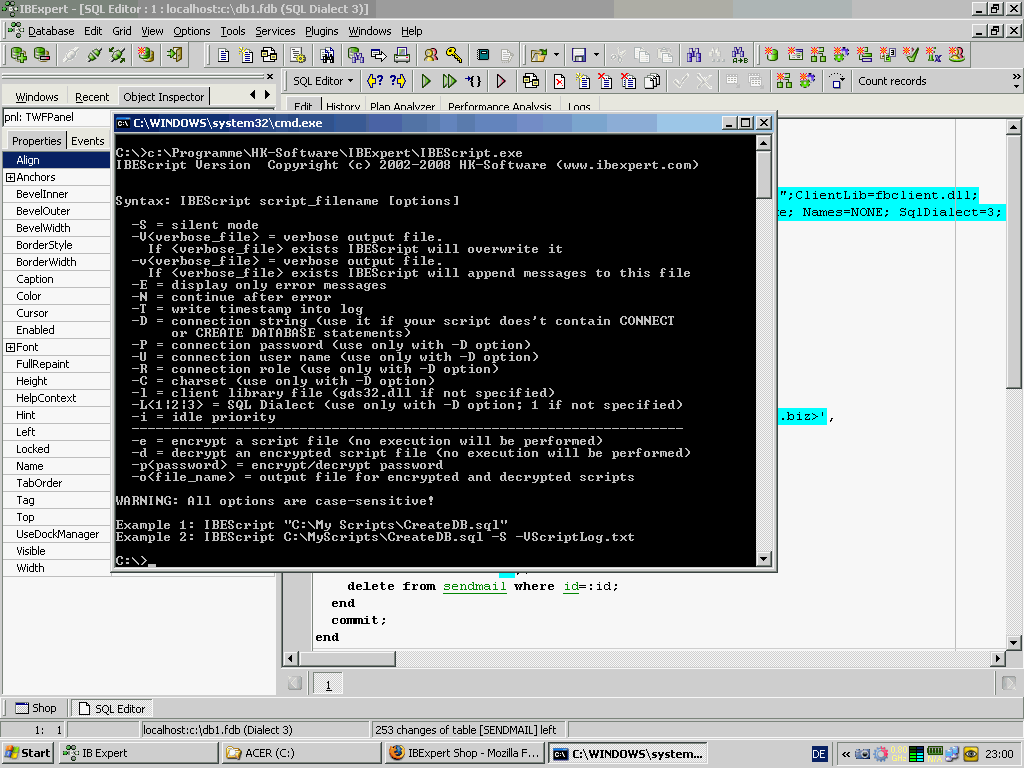Open the Plugins menu
The height and width of the screenshot is (768, 1024).
click(321, 31)
